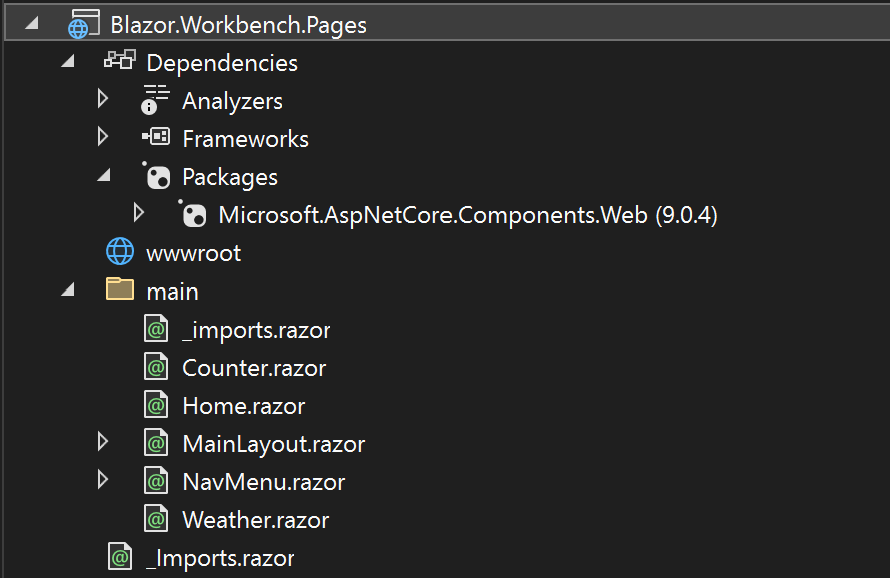Collapse the Packages node
Screen dimensions: 890x578
point(104,175)
